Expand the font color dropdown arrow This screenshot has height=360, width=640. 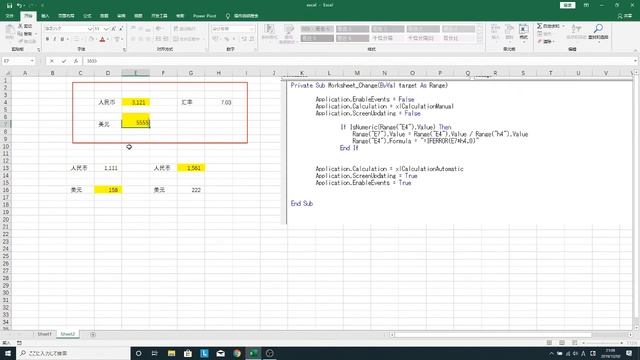click(x=108, y=40)
